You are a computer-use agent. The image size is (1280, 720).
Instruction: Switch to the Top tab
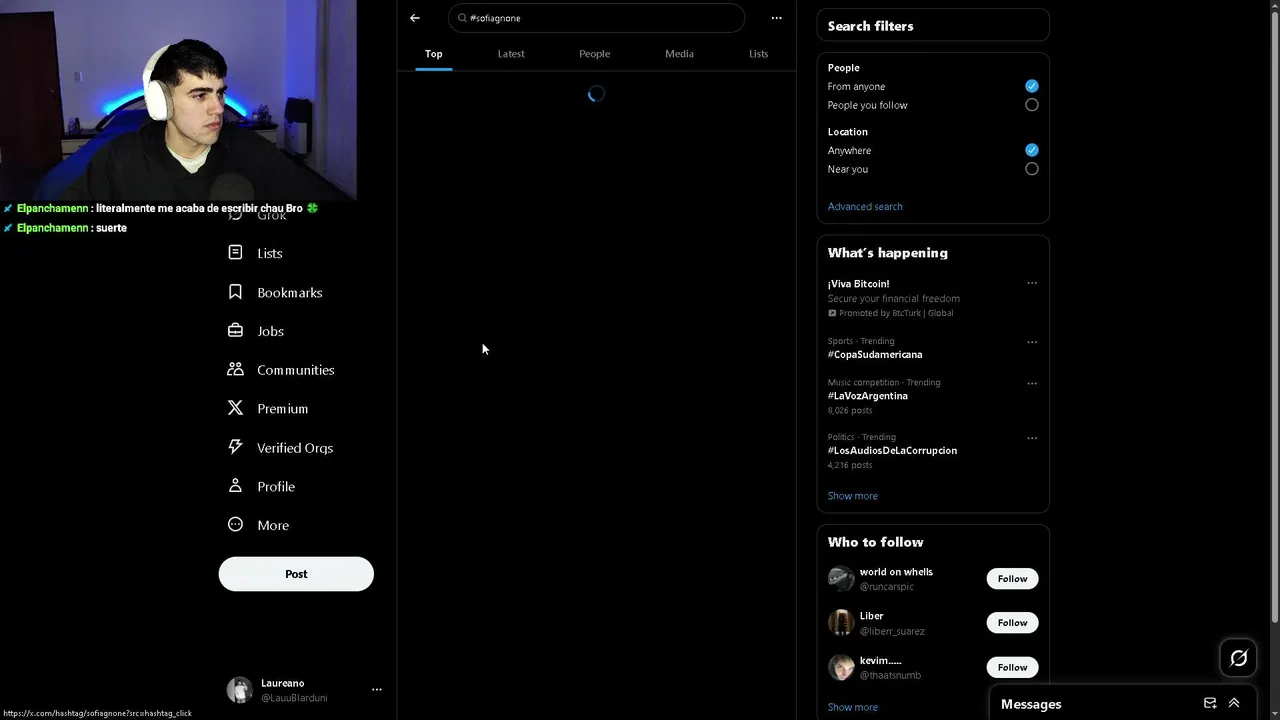click(434, 54)
